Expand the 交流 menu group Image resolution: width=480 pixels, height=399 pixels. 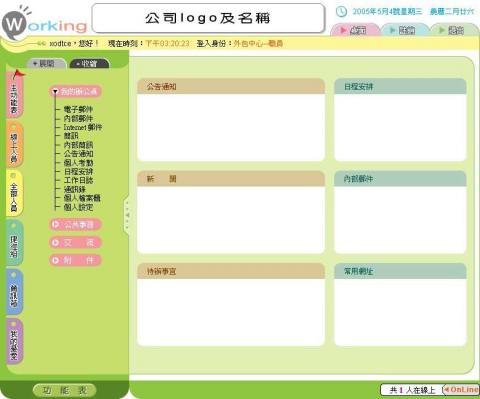(x=75, y=242)
